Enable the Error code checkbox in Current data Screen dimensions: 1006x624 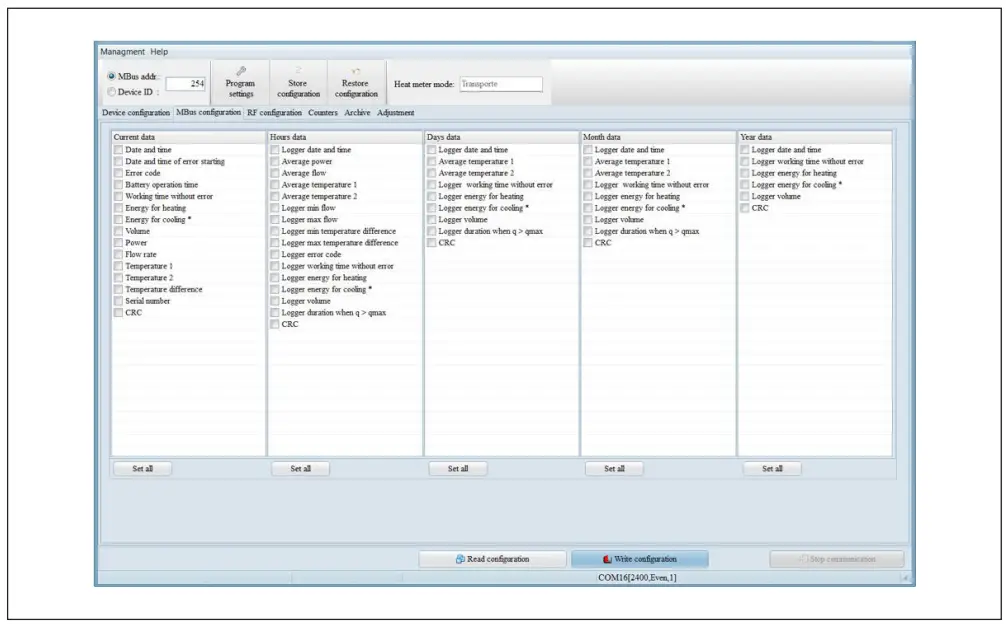pos(118,173)
